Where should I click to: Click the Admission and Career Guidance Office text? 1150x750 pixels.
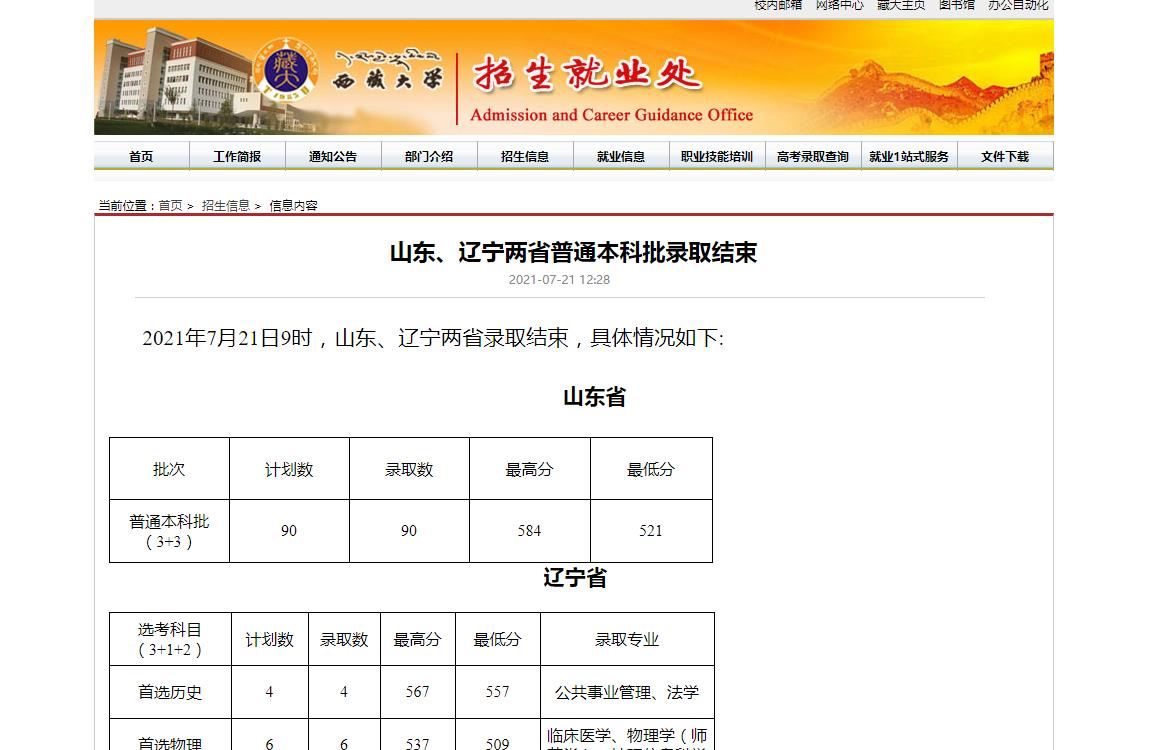pos(612,115)
